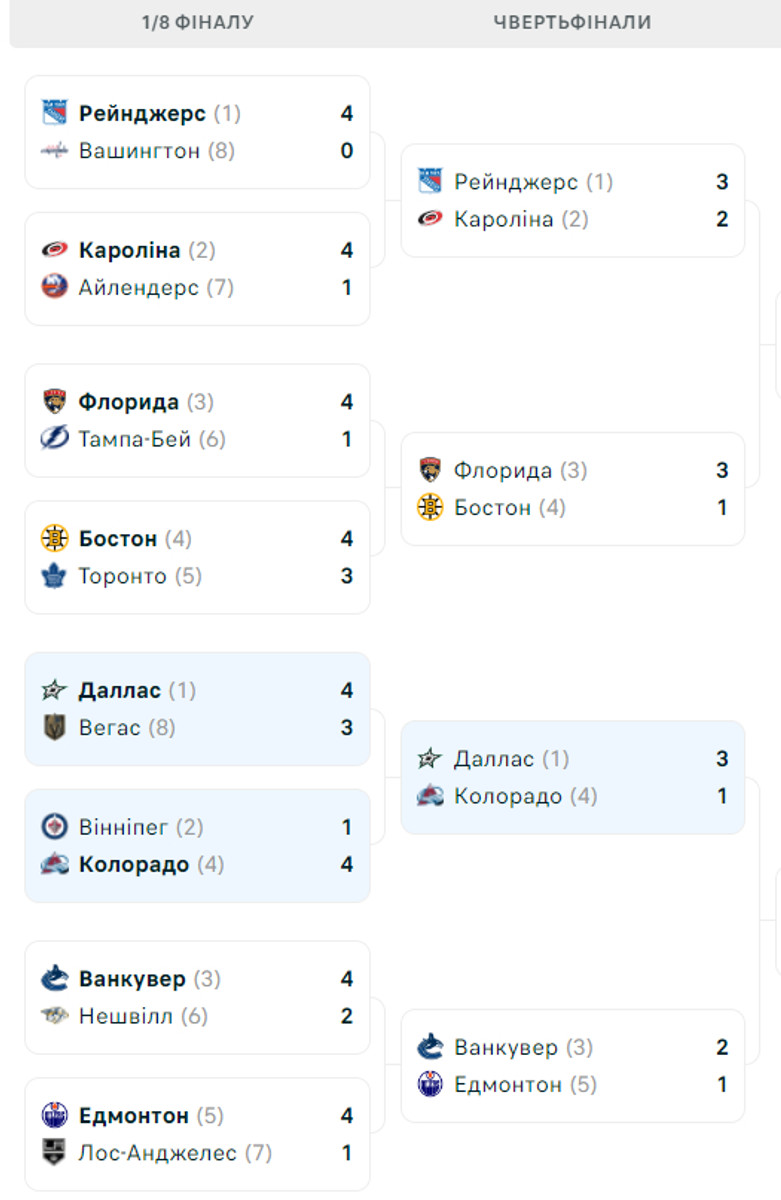Click the Колорадо team name in quarterfinals
781x1200 pixels.
pos(508,797)
